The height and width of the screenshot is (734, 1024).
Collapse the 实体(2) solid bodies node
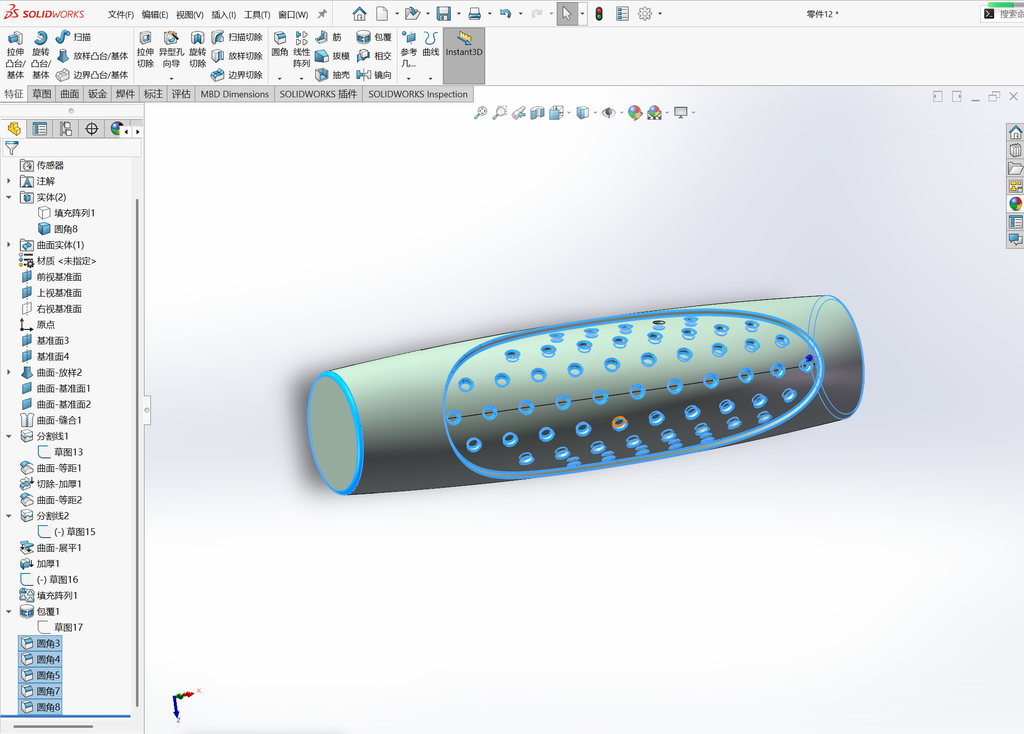(x=8, y=197)
